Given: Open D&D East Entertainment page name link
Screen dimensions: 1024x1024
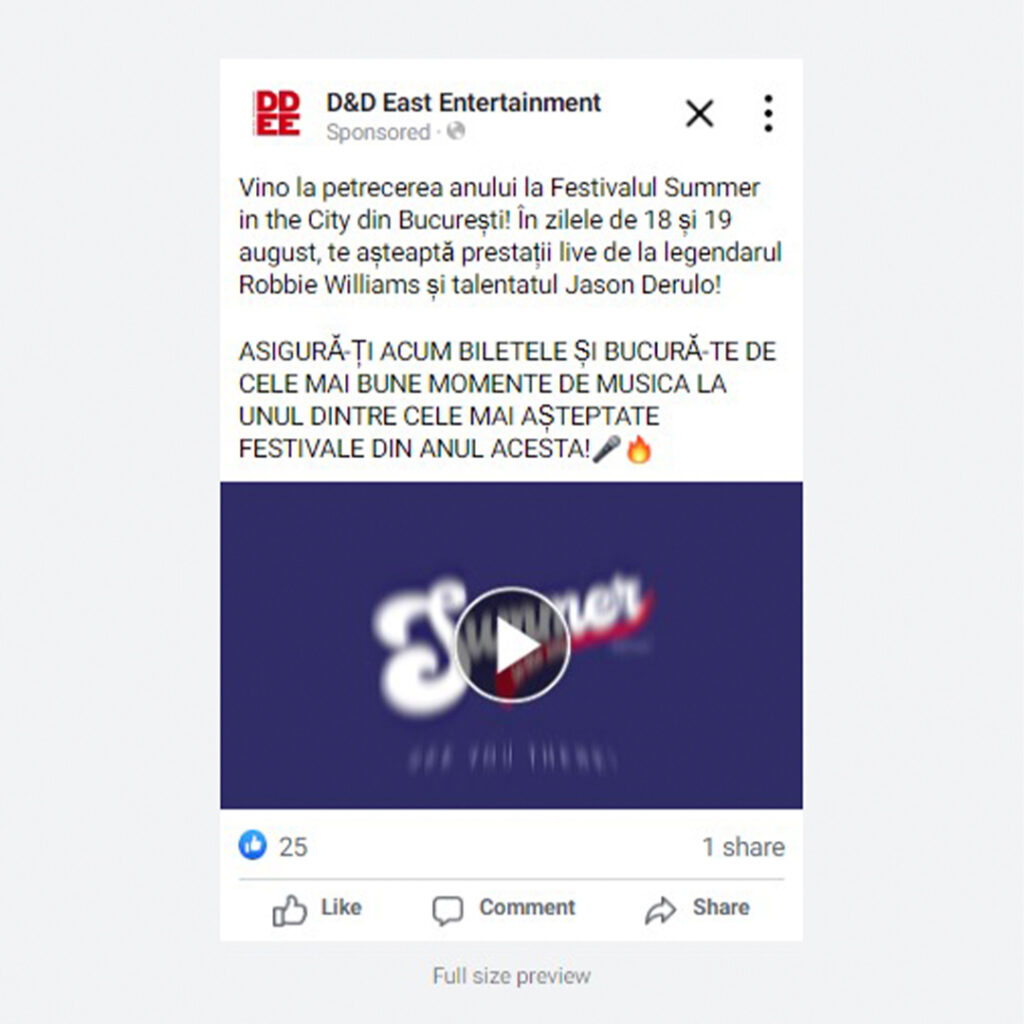Looking at the screenshot, I should pyautogui.click(x=463, y=103).
